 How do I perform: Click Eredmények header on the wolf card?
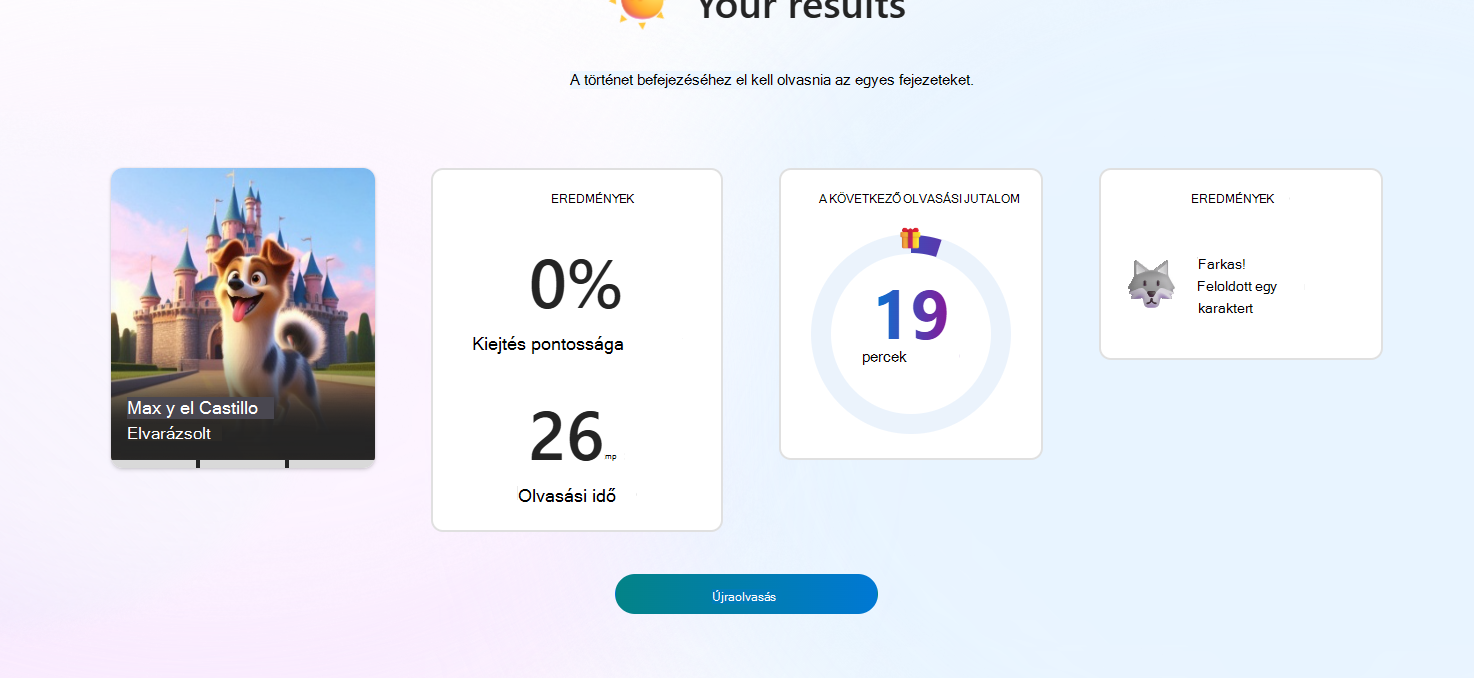click(1232, 199)
